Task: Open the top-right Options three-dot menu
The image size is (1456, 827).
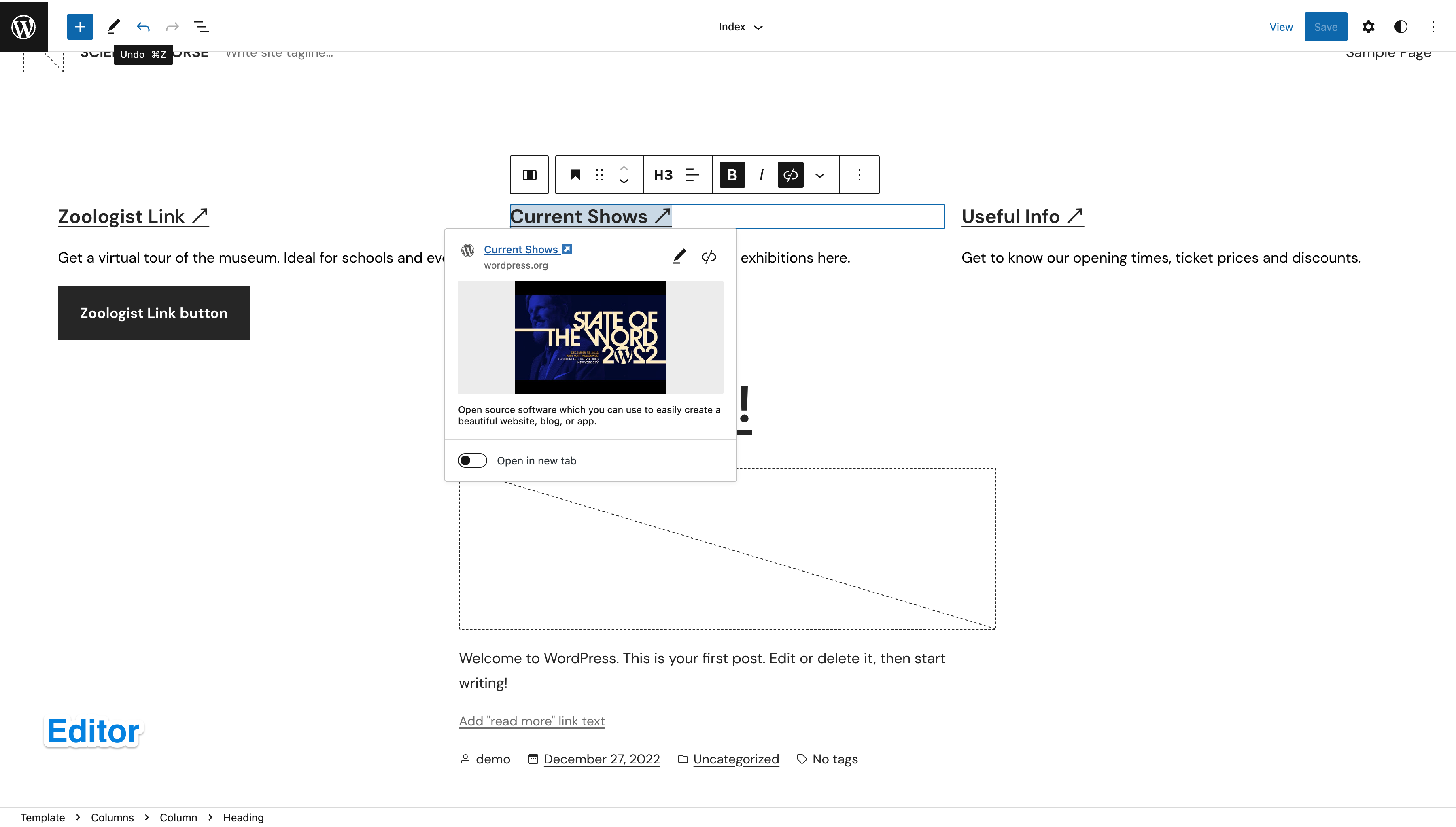Action: pyautogui.click(x=1433, y=27)
